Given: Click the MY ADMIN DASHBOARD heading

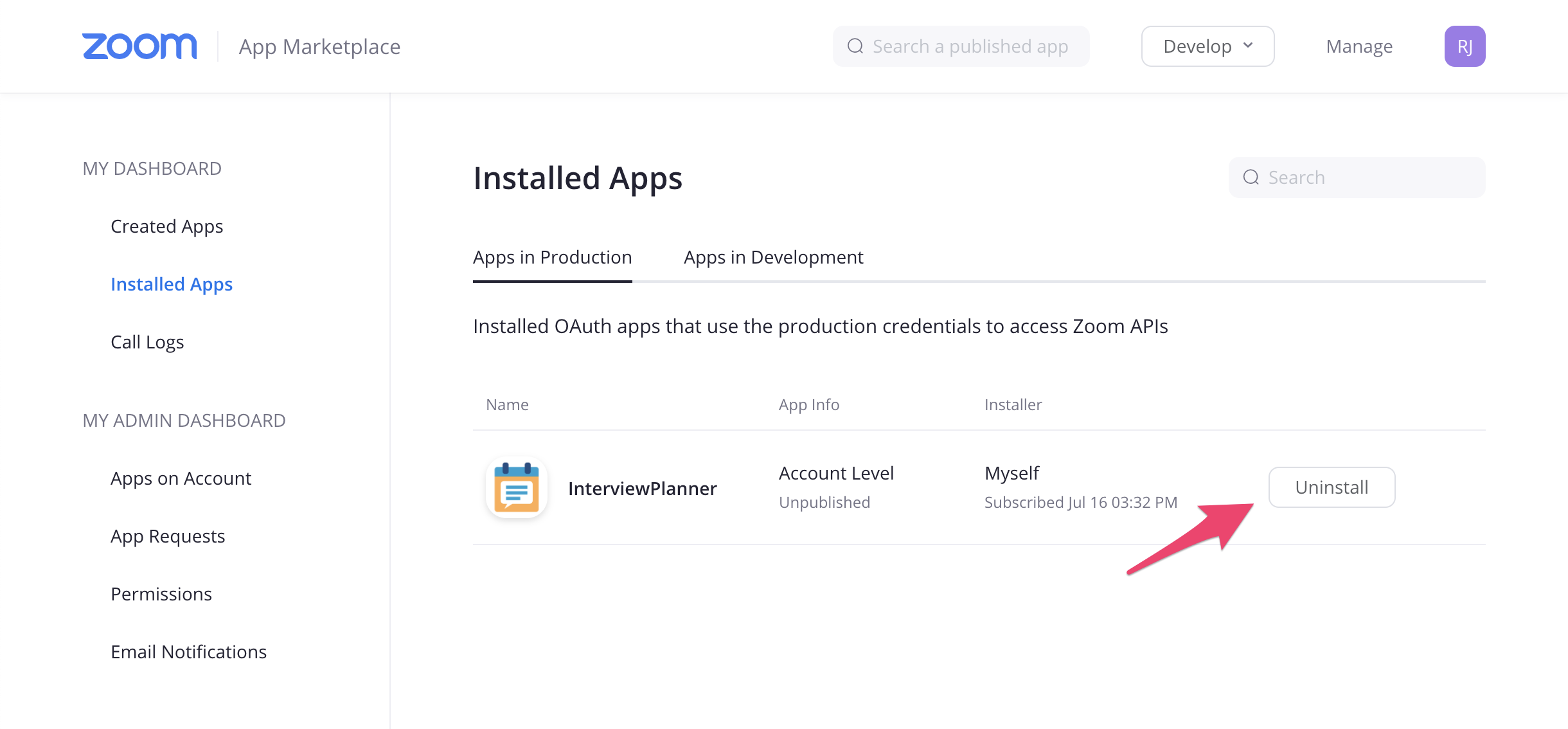Looking at the screenshot, I should (x=184, y=420).
